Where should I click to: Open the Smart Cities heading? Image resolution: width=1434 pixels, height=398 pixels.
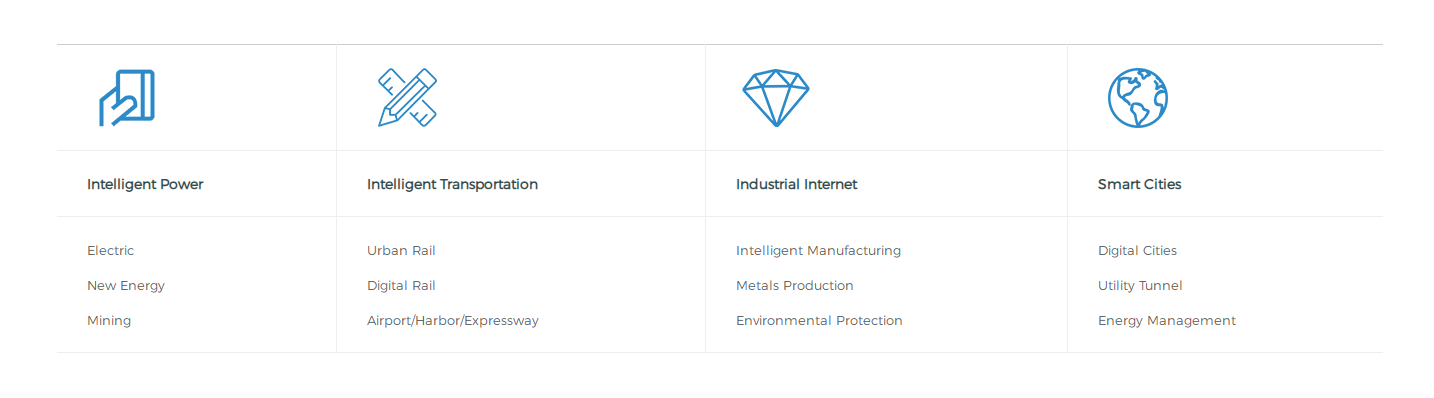click(x=1139, y=184)
